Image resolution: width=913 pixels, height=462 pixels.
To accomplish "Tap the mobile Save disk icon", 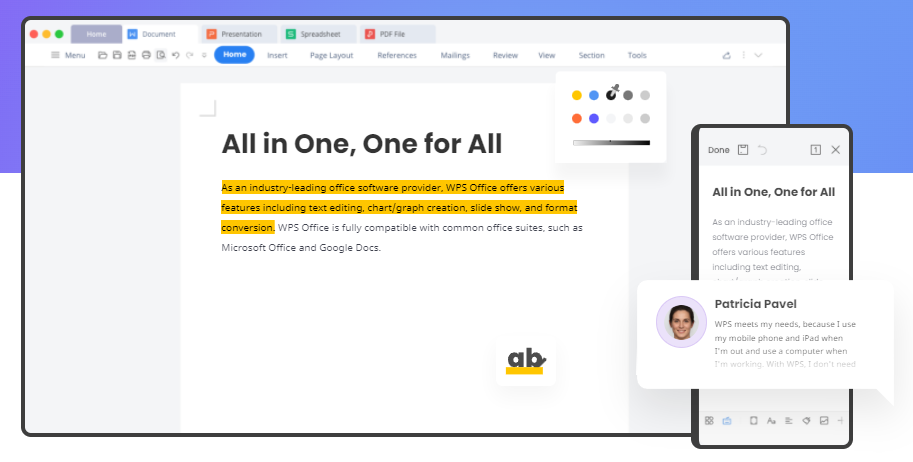I will click(743, 150).
